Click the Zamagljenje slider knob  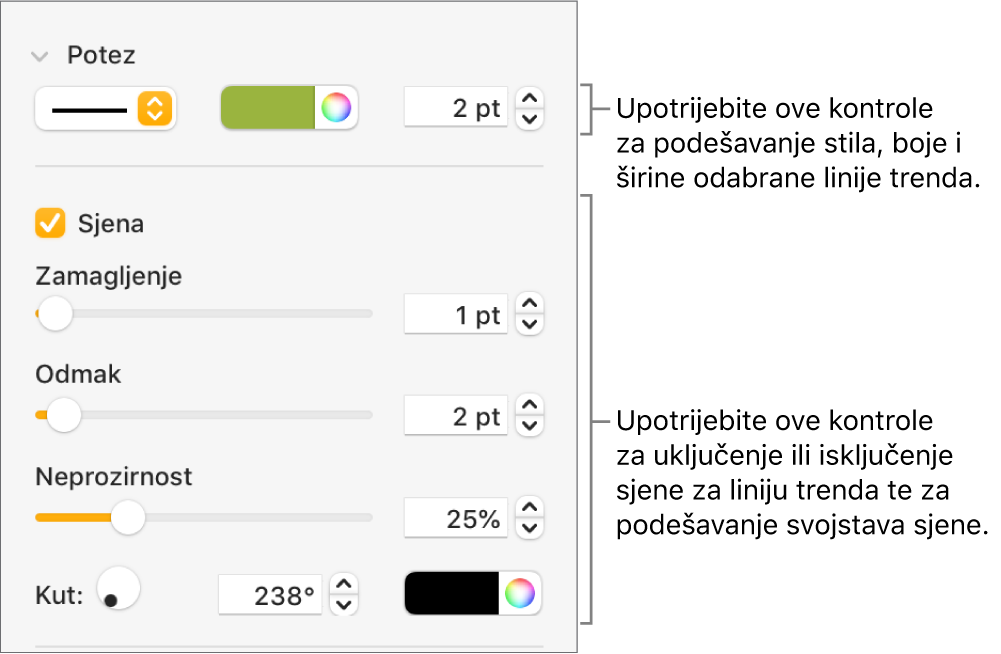55,313
